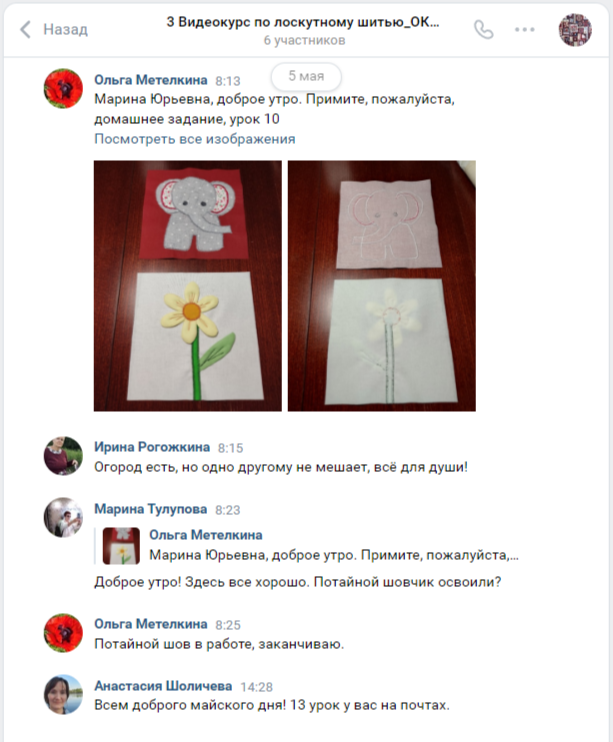Open Ольга Метелкина's poppy avatar at 8:13 message
Viewport: 613px width, 742px height.
coord(63,88)
